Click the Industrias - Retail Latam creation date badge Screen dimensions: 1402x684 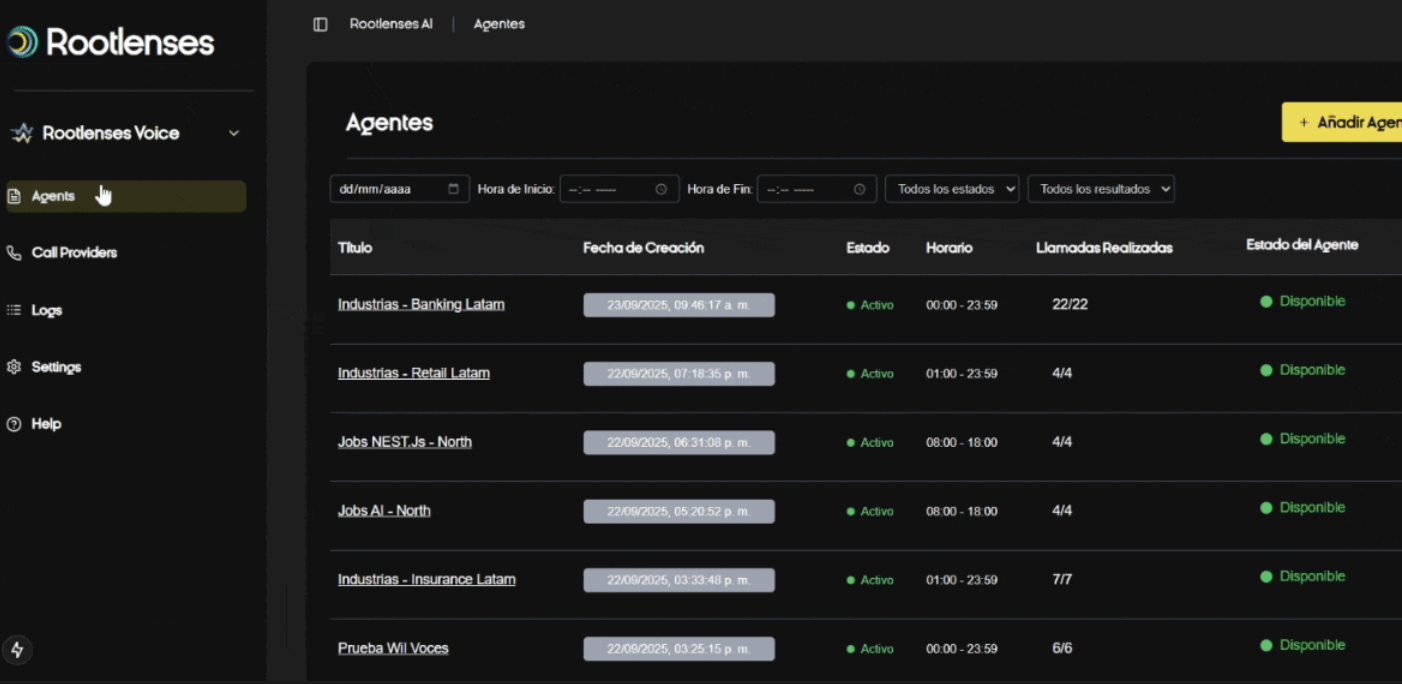click(x=679, y=374)
